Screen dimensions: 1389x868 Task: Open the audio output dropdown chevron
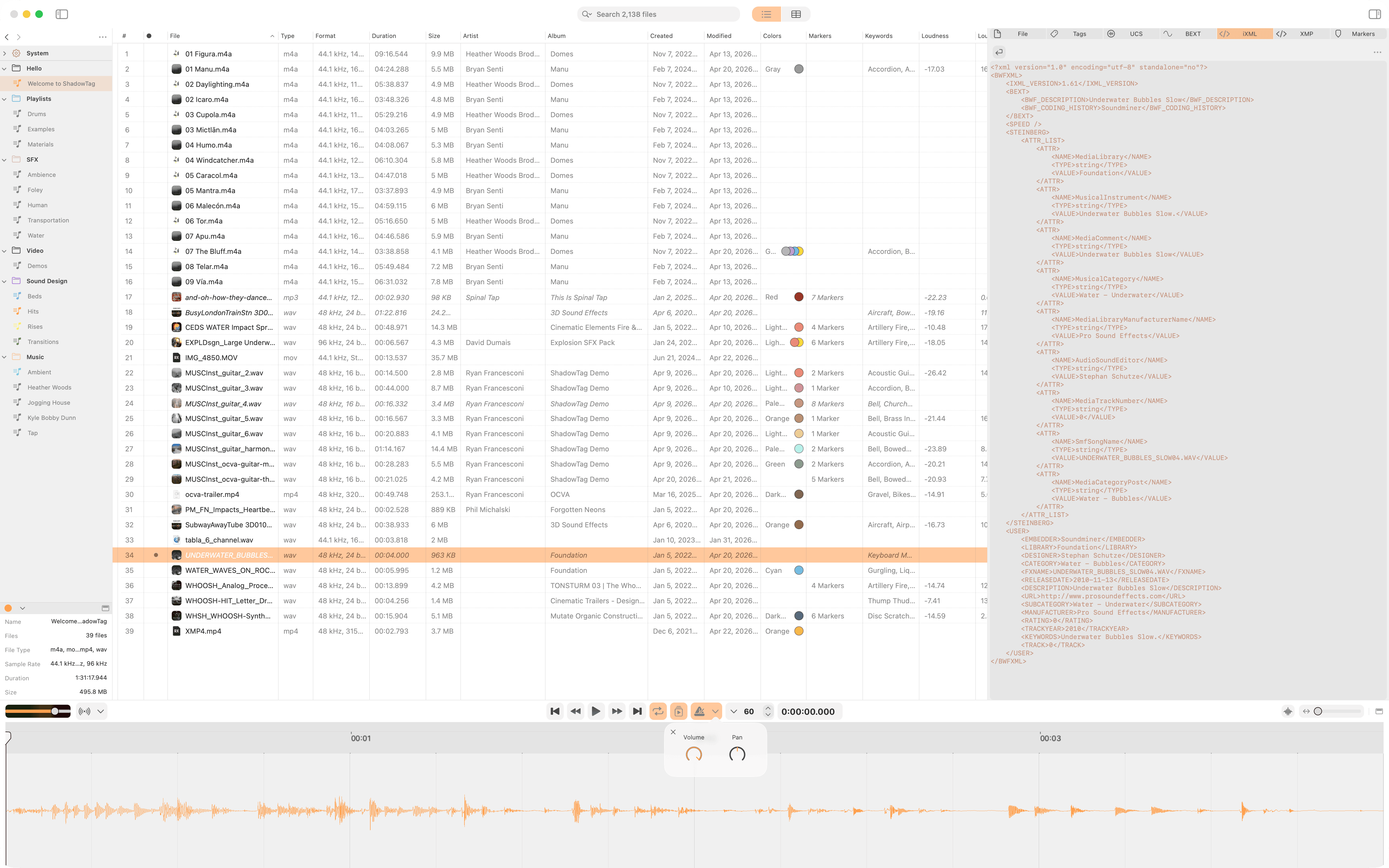coord(100,711)
